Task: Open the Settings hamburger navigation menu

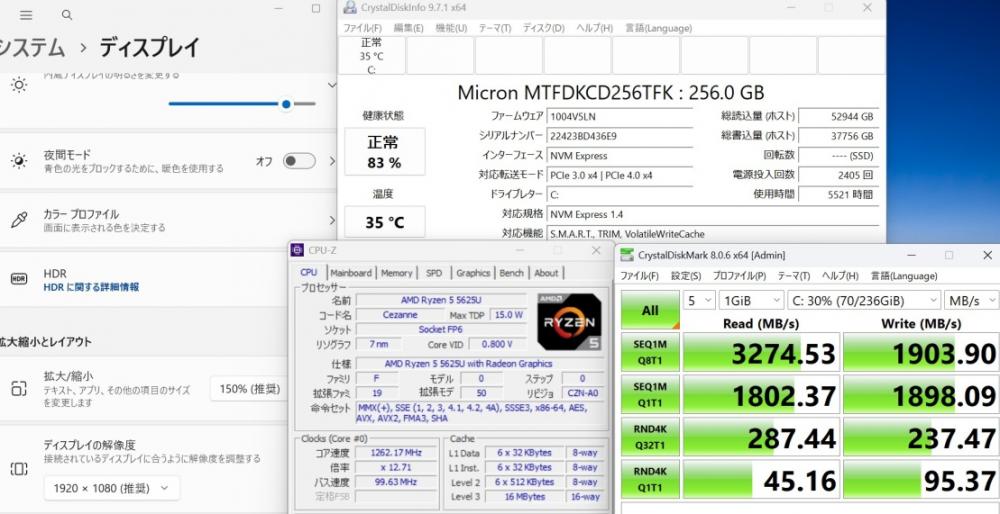Action: pos(26,15)
